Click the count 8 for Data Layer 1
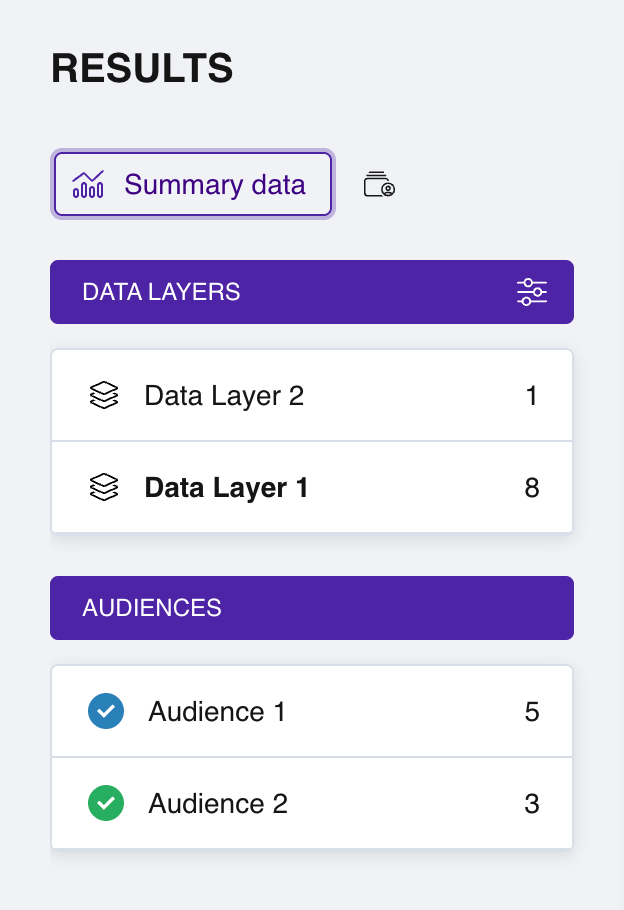Screen dimensions: 624x910 (x=532, y=488)
